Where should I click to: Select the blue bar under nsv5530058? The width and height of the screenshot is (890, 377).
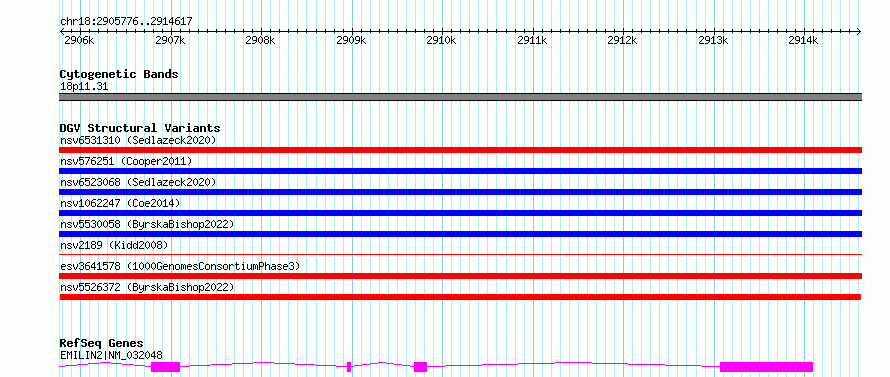(x=460, y=234)
